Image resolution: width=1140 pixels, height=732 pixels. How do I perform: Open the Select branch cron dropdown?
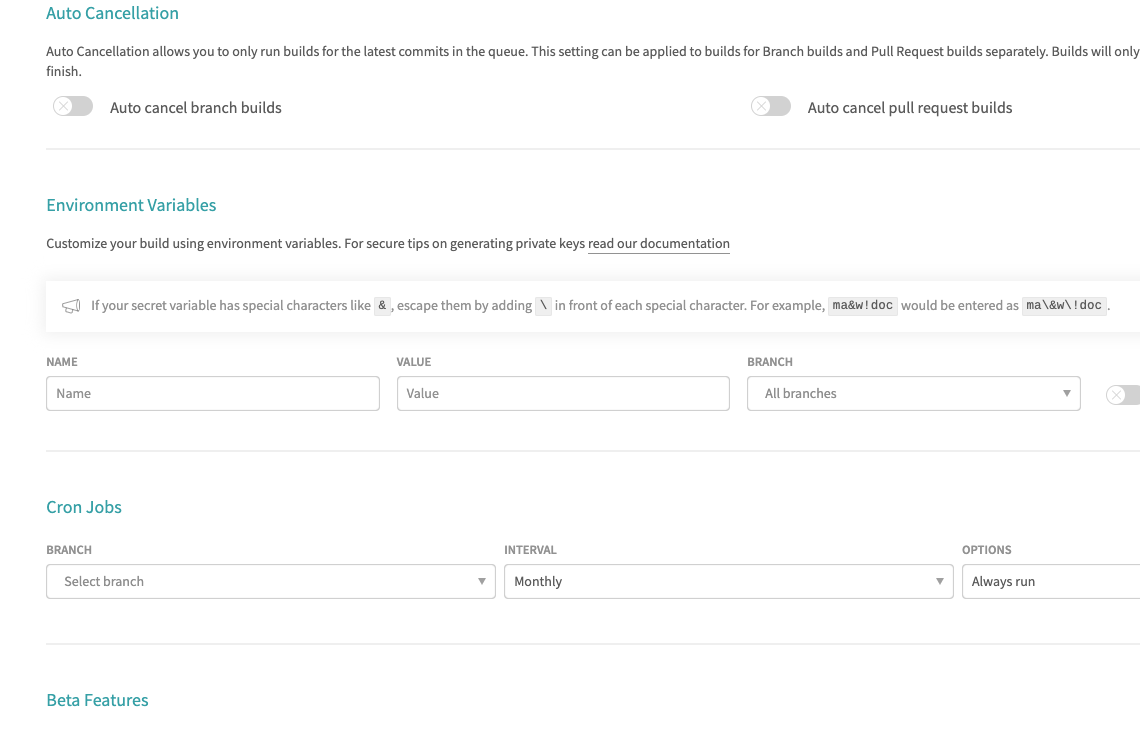point(270,582)
